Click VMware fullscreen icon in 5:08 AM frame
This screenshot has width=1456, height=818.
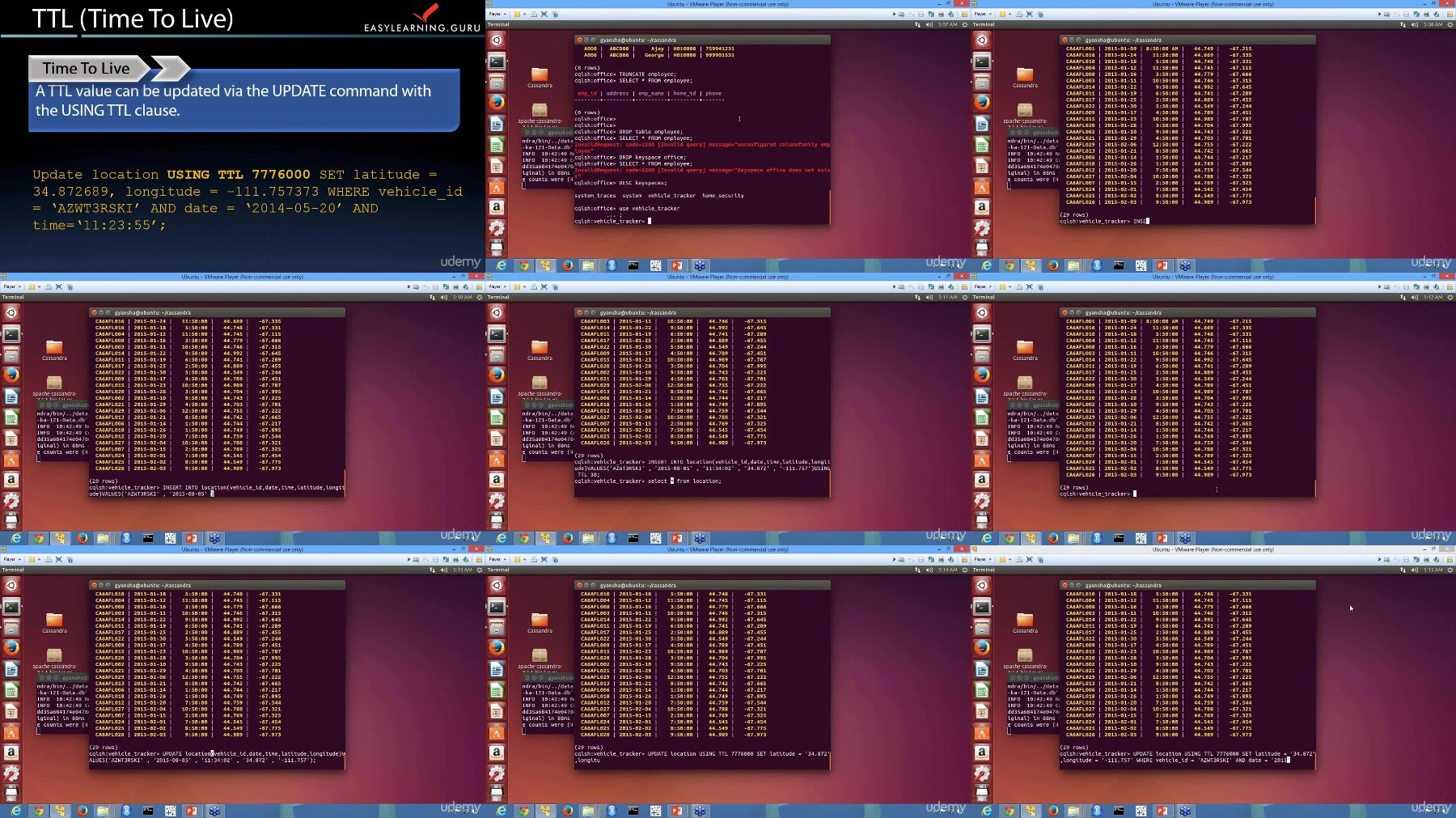(1029, 14)
